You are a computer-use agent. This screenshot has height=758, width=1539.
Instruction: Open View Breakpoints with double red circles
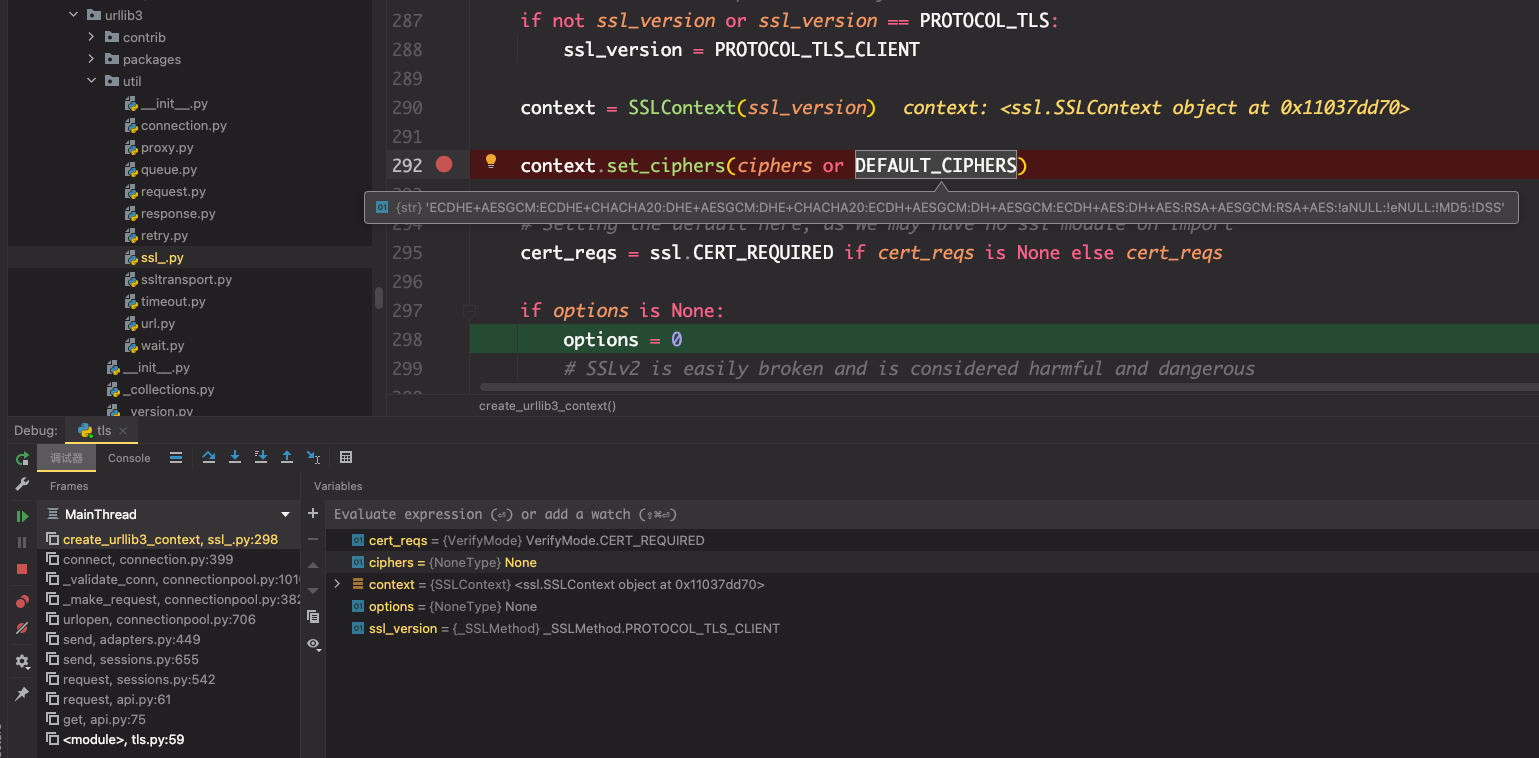[x=22, y=602]
